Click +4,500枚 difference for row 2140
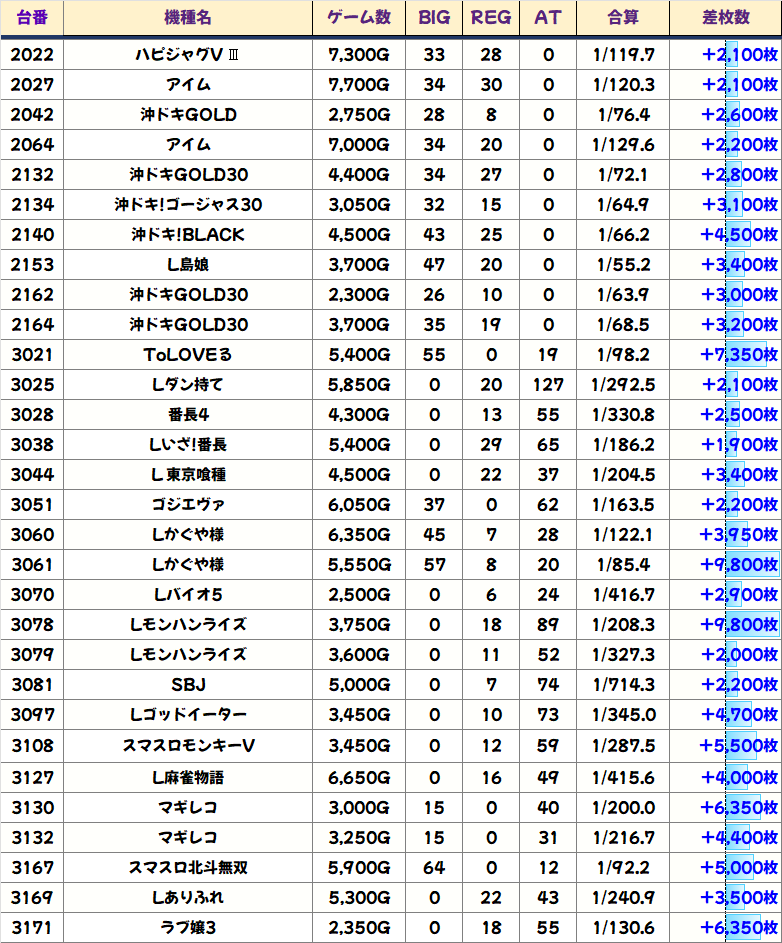The height and width of the screenshot is (943, 782). (739, 235)
